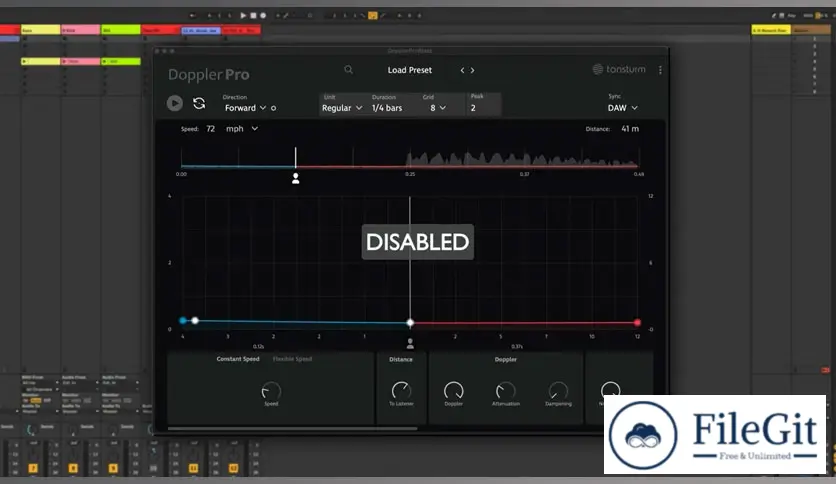This screenshot has height=484, width=836.
Task: Click the DAW transport stop button
Action: [253, 15]
